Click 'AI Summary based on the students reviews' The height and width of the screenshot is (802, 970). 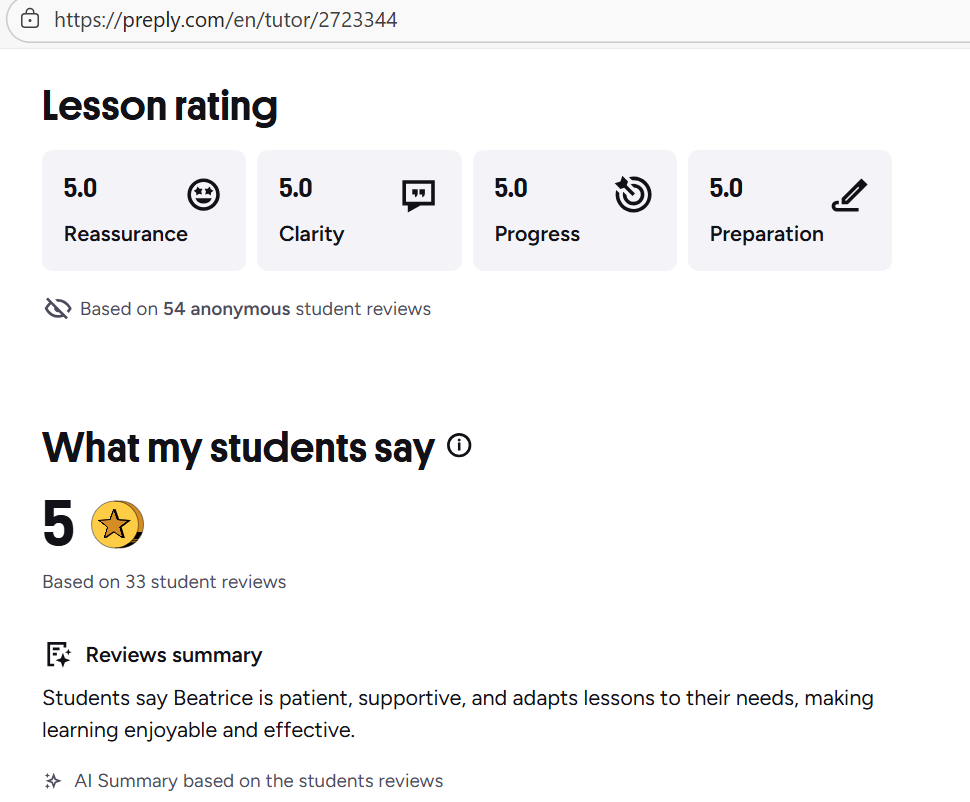[258, 781]
